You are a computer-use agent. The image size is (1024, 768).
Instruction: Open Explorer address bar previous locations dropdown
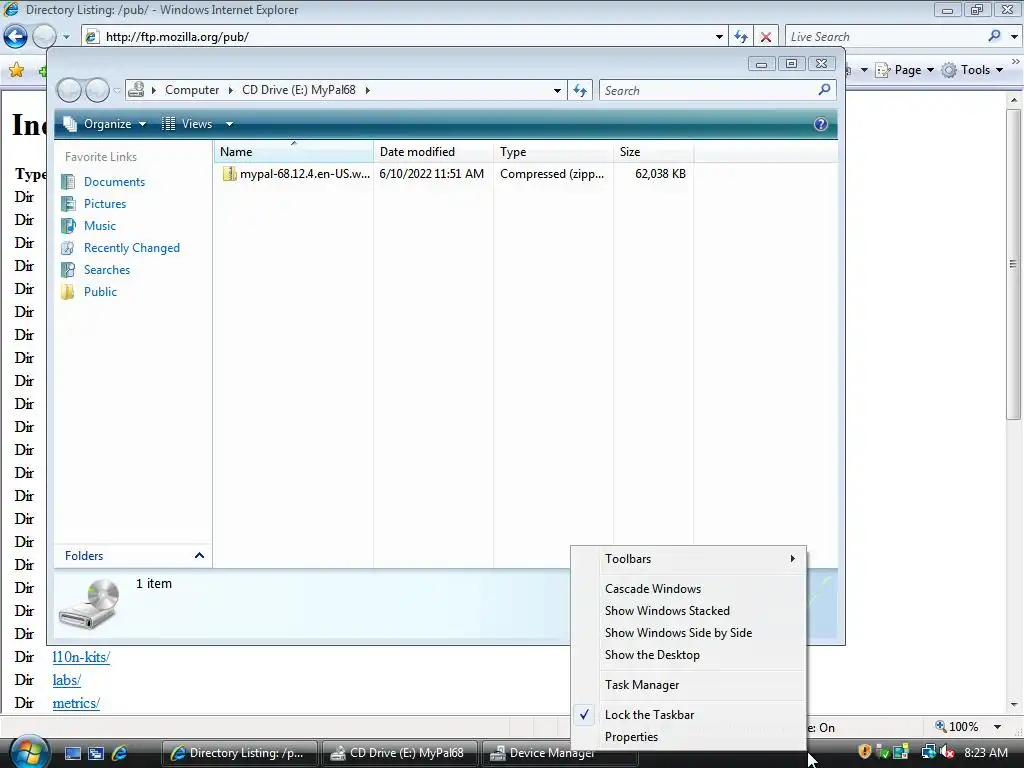coord(557,91)
